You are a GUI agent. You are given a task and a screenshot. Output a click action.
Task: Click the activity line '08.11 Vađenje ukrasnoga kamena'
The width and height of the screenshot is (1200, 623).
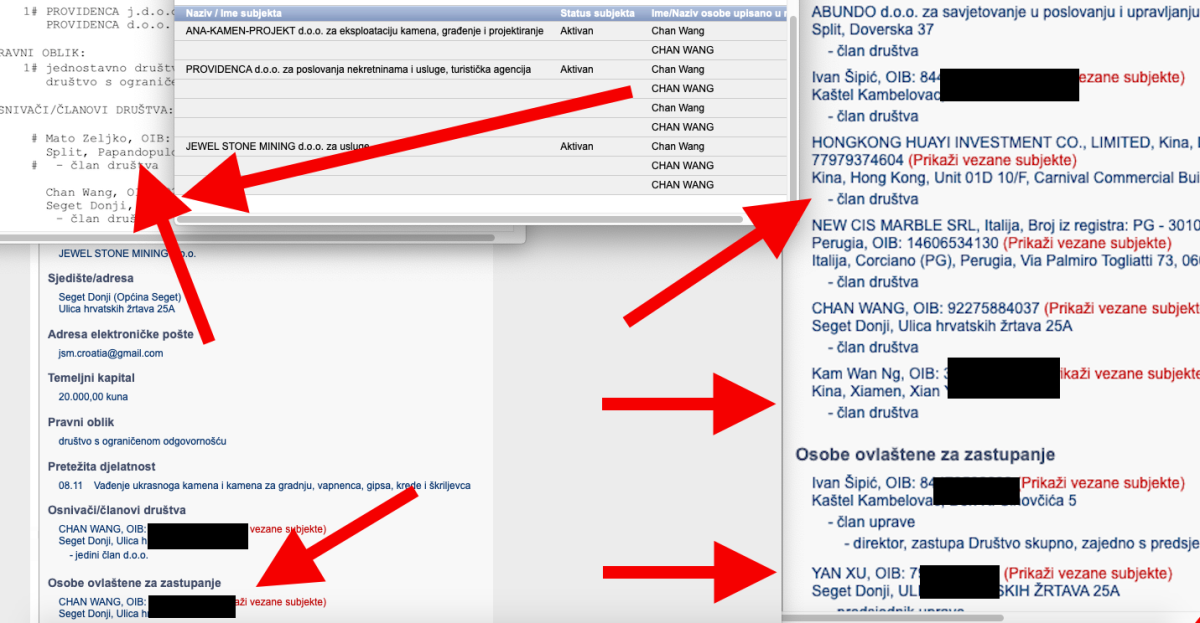264,485
